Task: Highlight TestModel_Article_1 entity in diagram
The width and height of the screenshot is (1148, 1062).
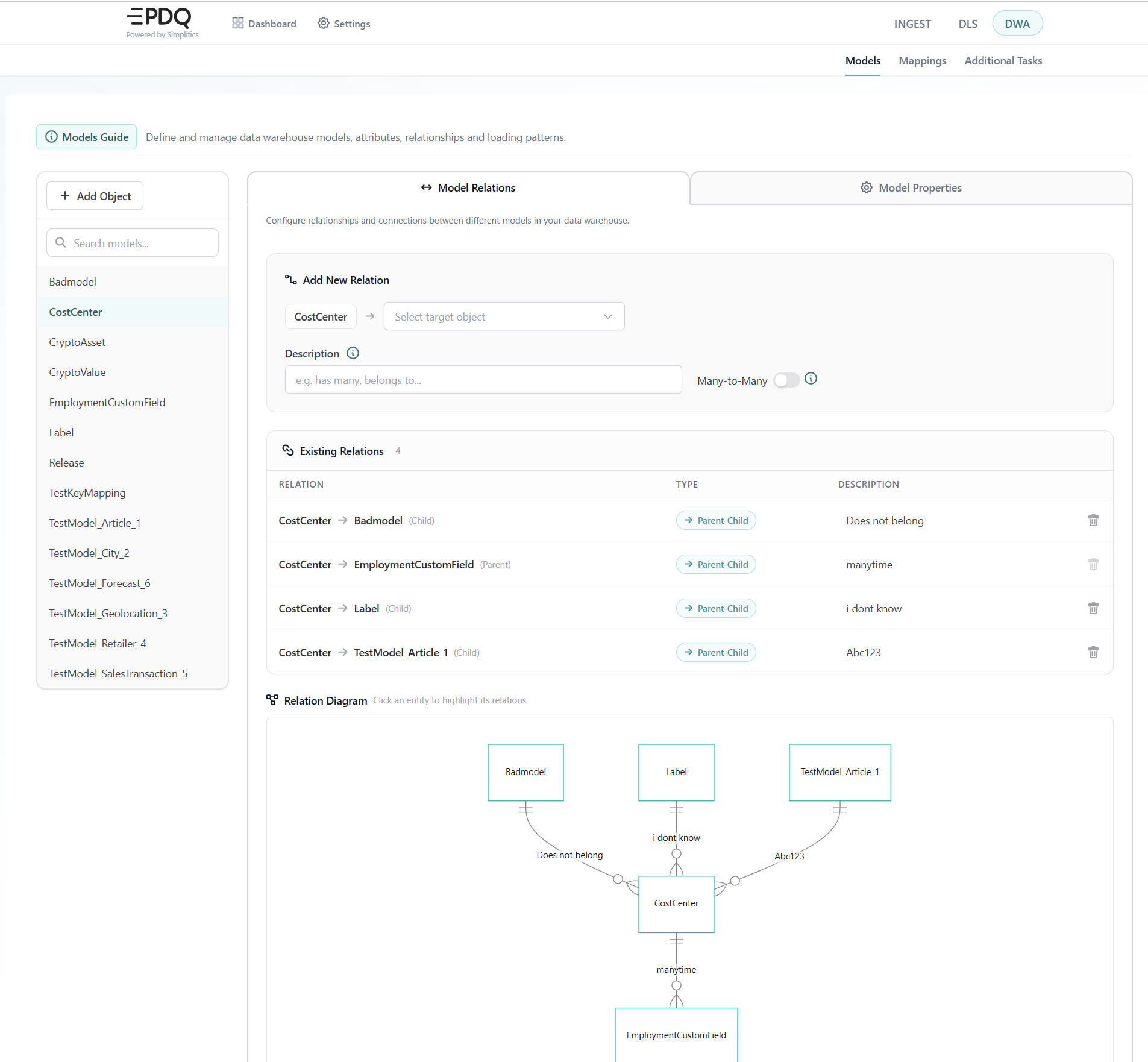Action: tap(840, 772)
